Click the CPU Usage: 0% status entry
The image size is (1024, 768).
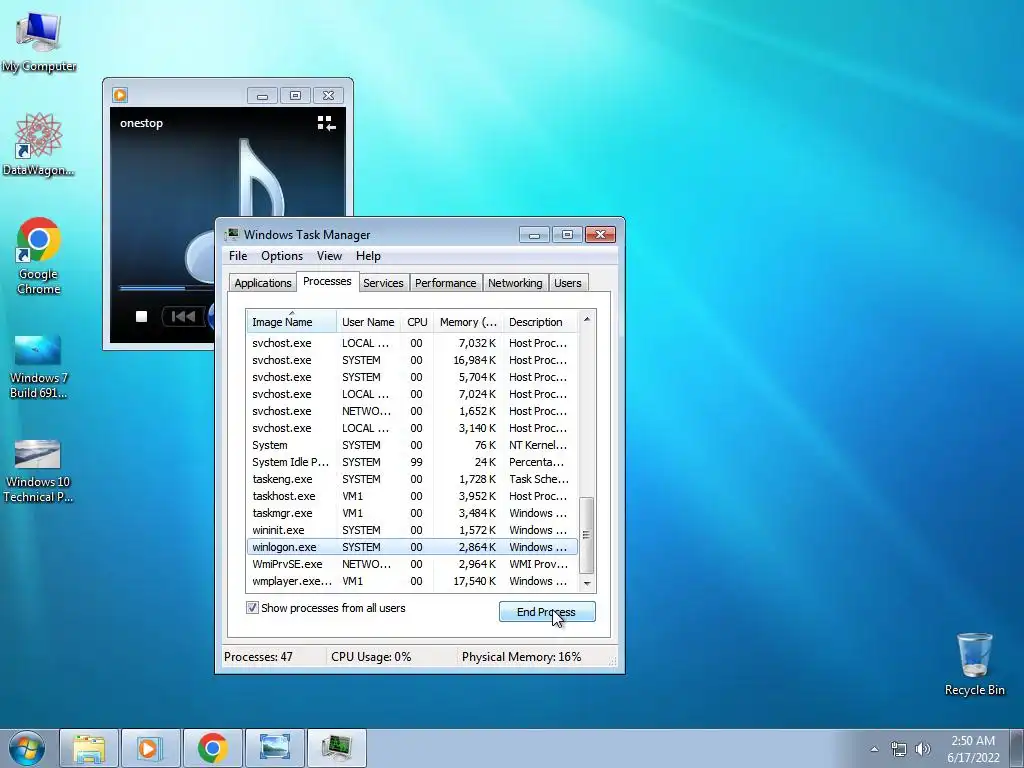click(x=371, y=657)
